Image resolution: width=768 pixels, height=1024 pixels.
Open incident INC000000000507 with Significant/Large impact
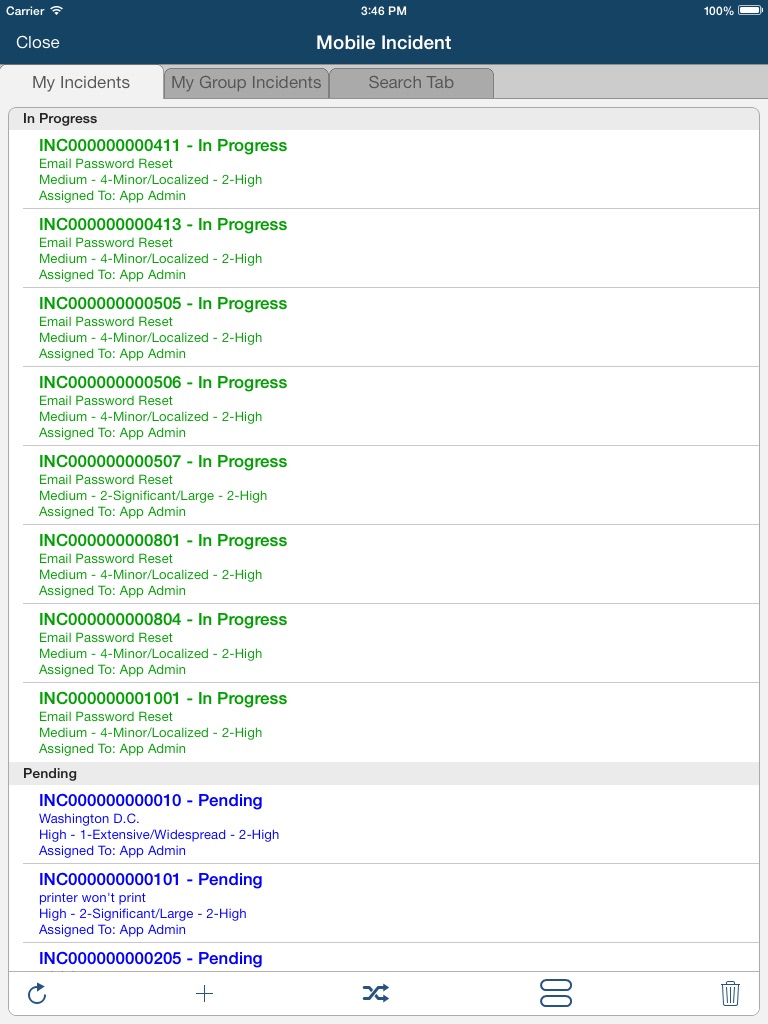point(383,485)
